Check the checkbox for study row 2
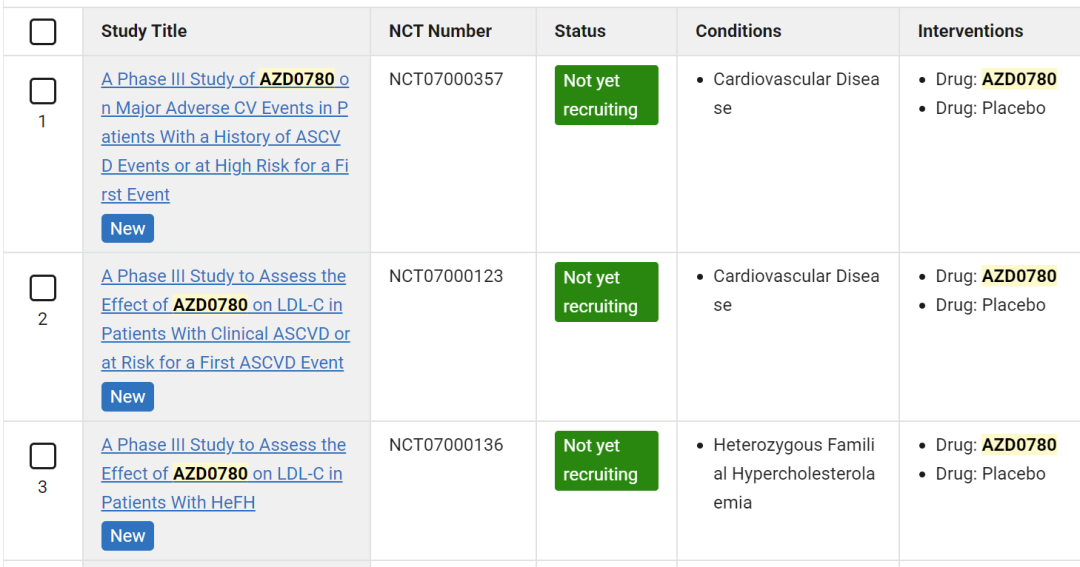 [x=43, y=288]
